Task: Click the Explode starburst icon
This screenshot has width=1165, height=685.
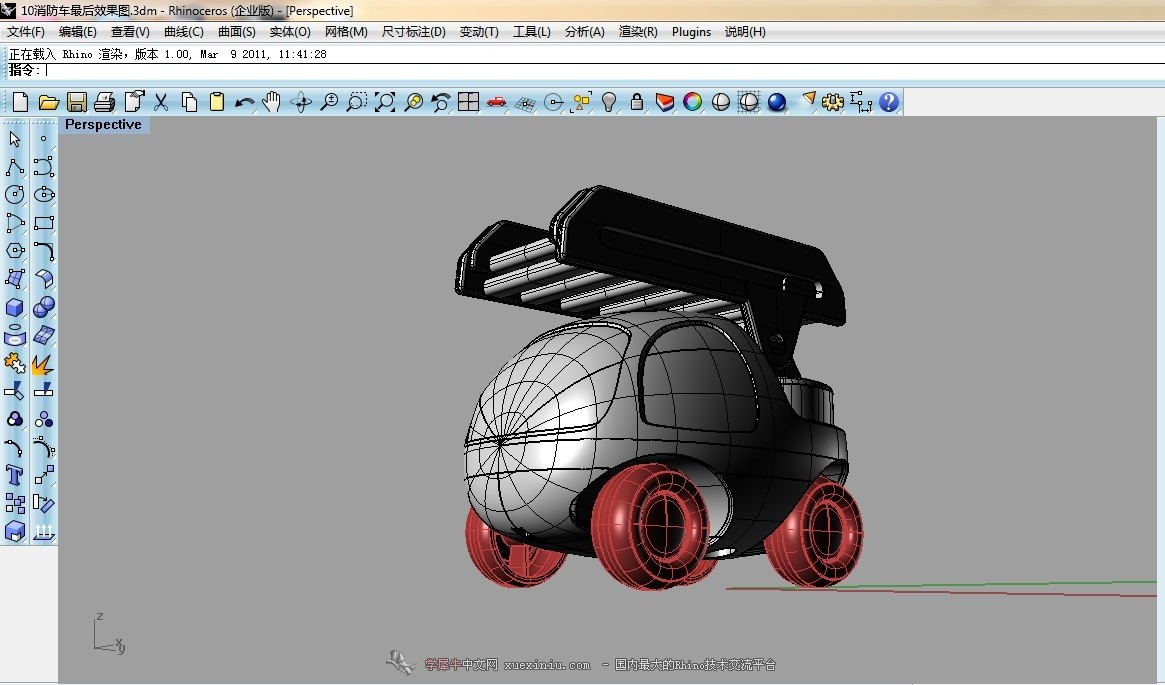Action: [44, 363]
